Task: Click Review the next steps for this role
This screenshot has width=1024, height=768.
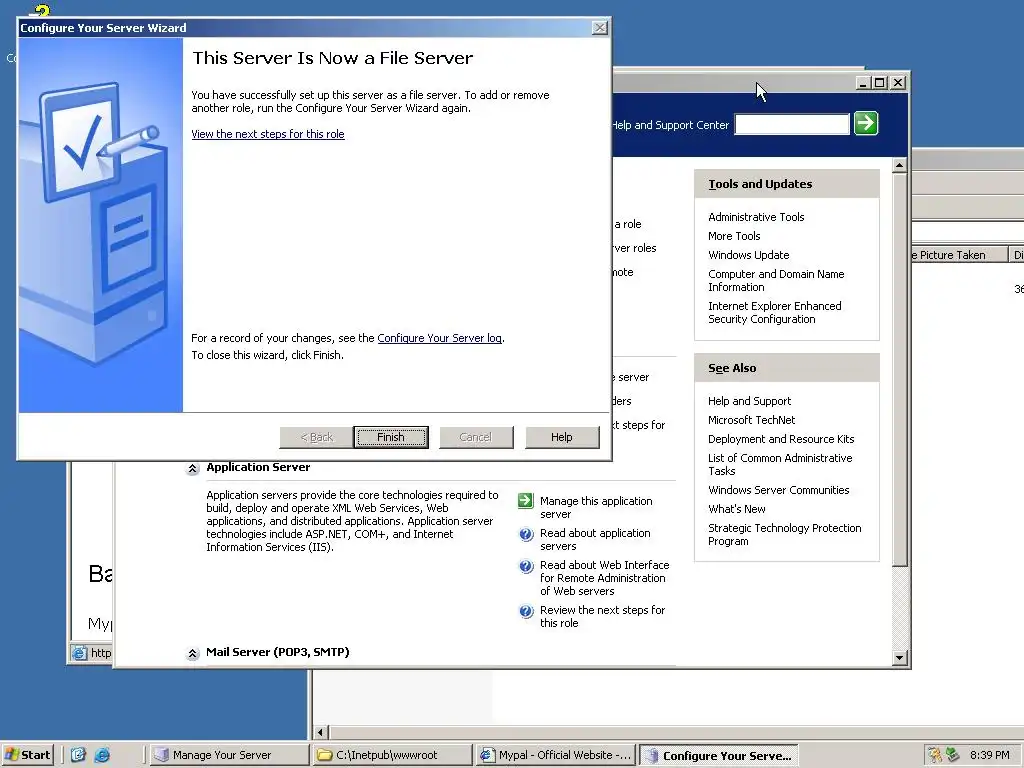Action: click(602, 616)
